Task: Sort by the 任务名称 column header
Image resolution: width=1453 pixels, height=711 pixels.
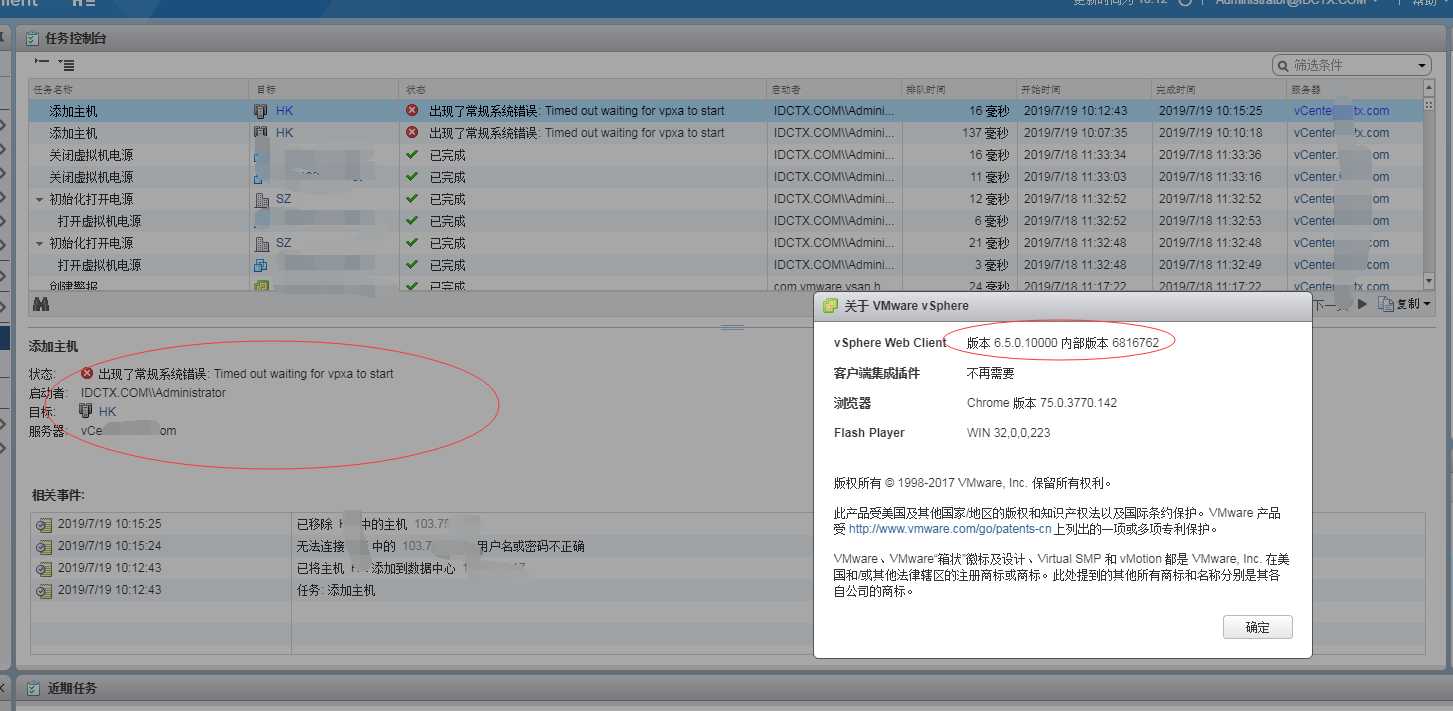Action: coord(139,89)
